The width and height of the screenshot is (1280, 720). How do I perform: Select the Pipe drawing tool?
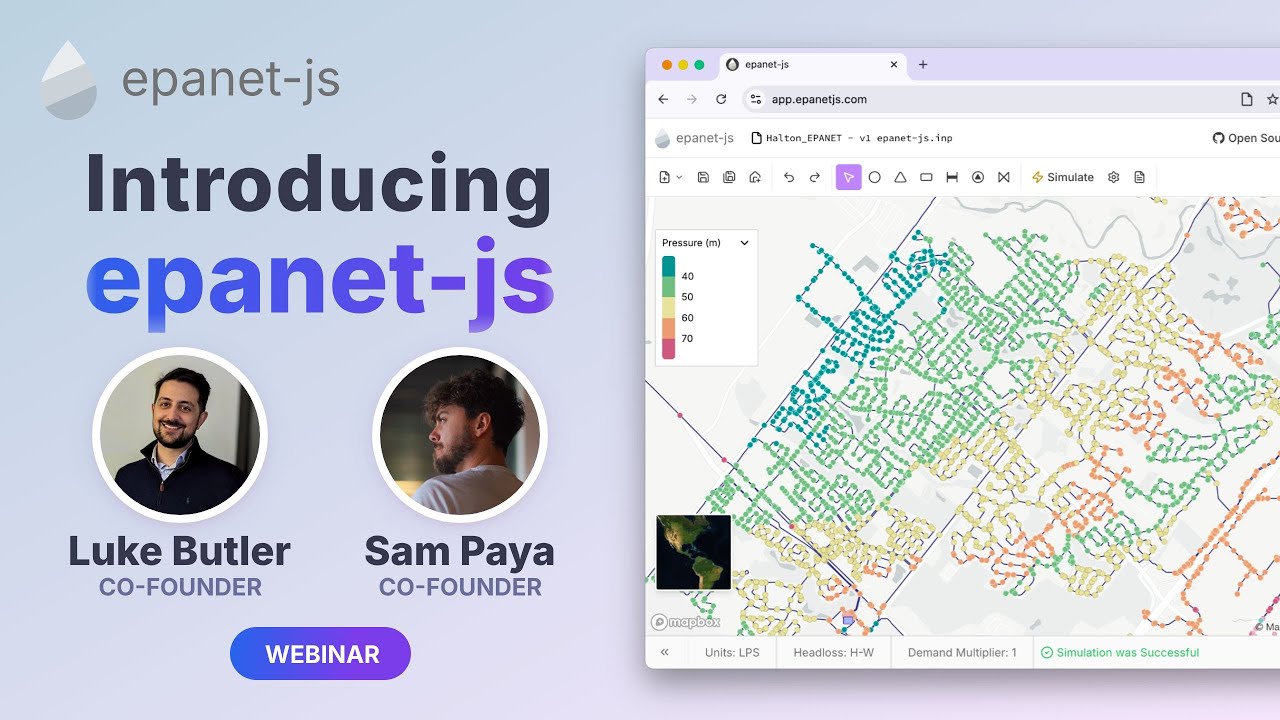pos(952,177)
